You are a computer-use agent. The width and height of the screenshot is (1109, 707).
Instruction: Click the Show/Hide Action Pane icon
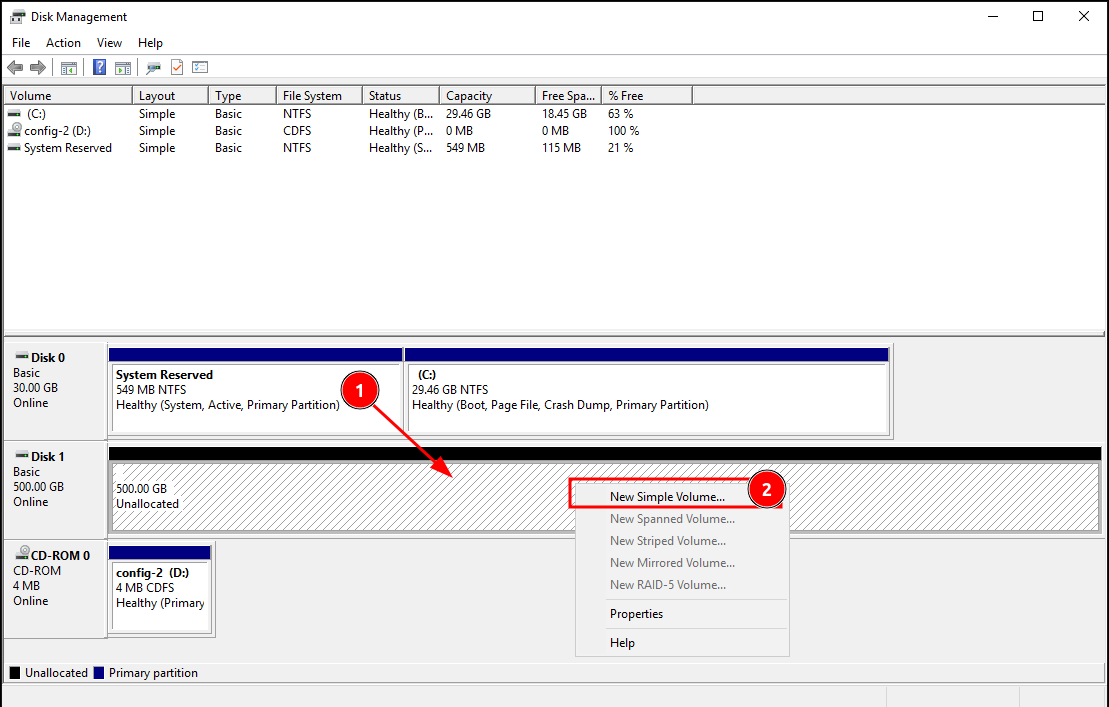pos(123,68)
